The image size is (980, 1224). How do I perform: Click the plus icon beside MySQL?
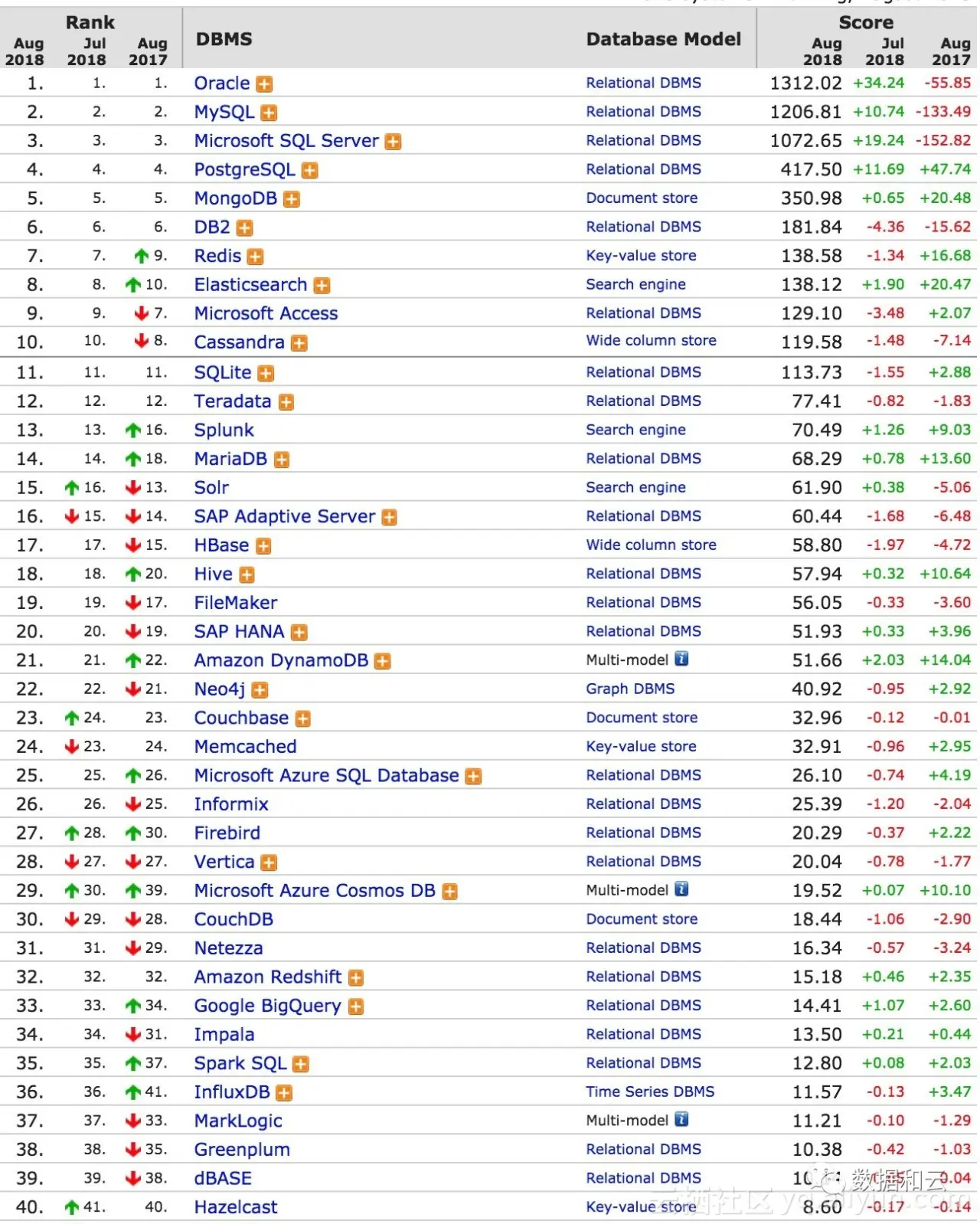pos(269,113)
